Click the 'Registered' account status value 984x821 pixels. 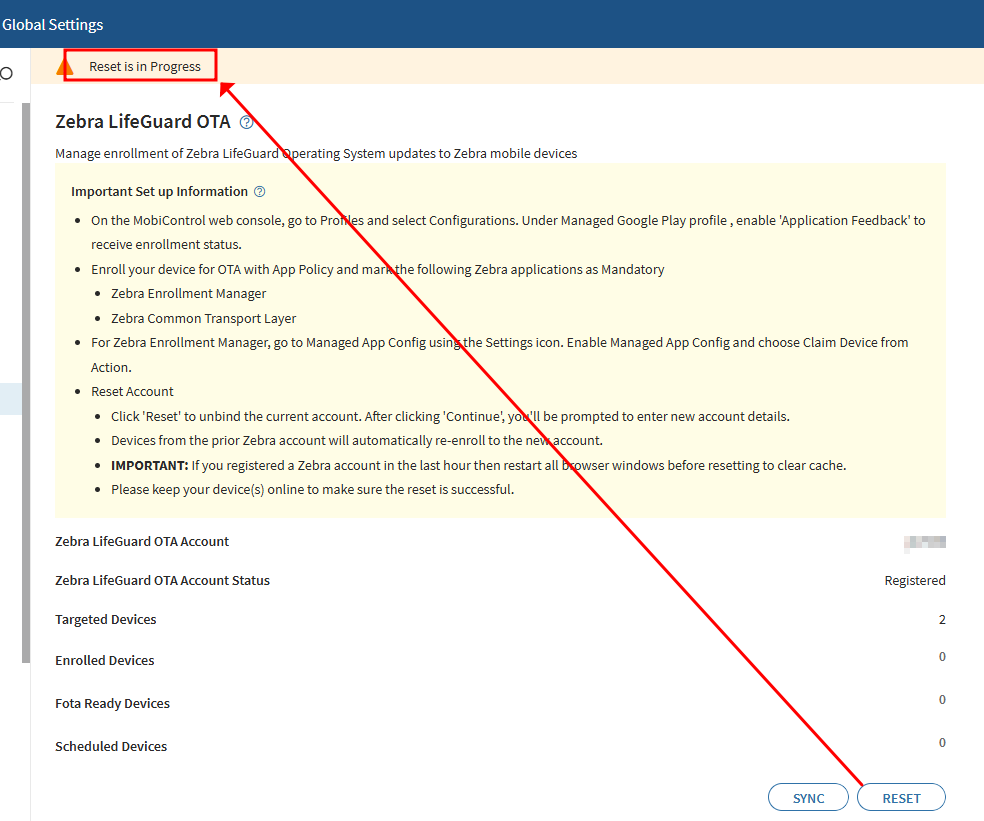(x=914, y=580)
